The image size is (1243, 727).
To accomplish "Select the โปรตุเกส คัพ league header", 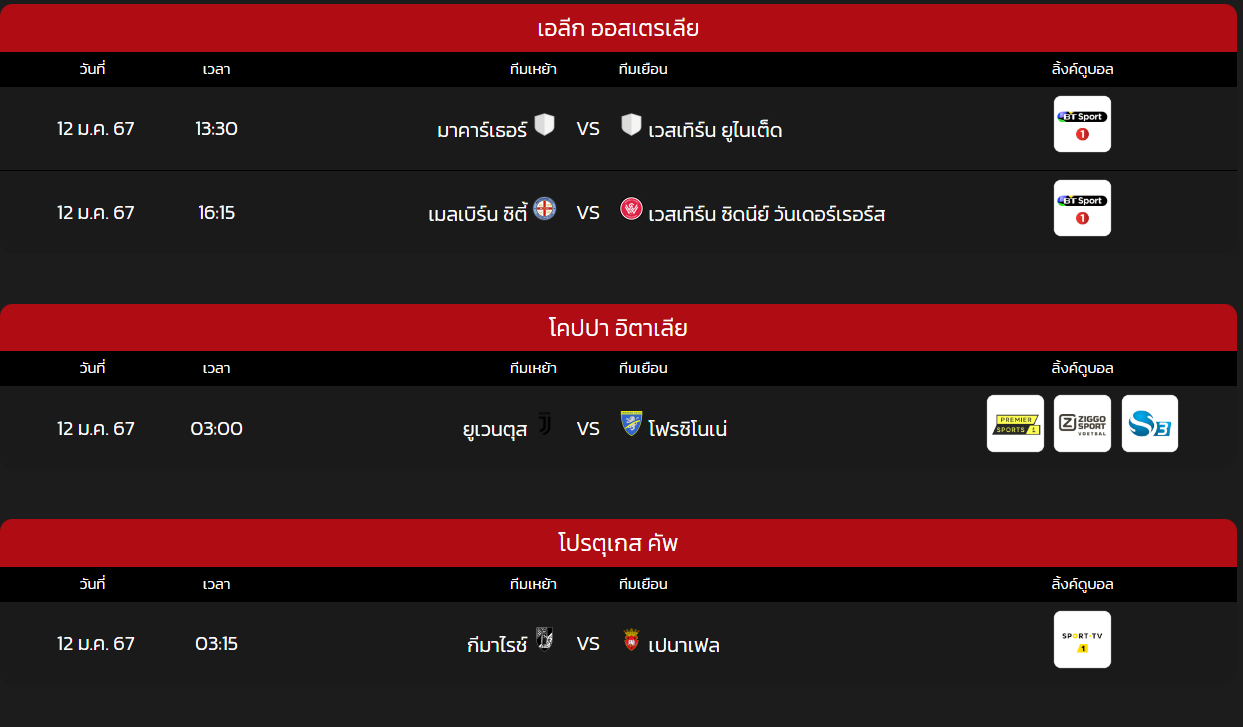I will [618, 543].
